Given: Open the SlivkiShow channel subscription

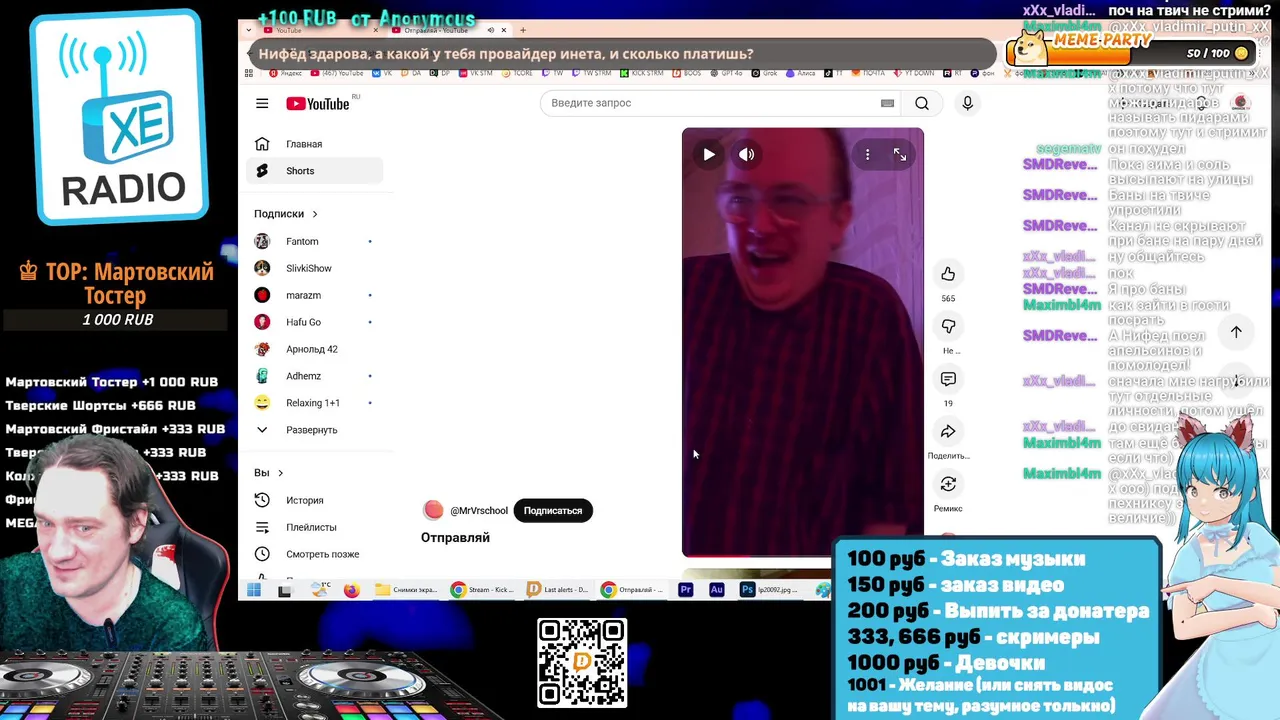Looking at the screenshot, I should pos(314,268).
